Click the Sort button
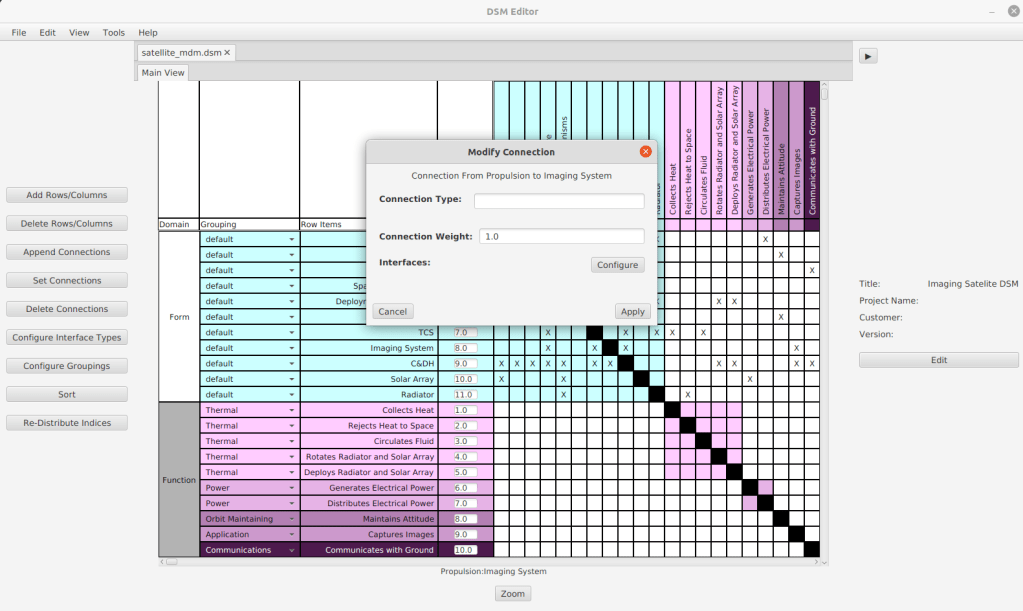 pos(67,395)
